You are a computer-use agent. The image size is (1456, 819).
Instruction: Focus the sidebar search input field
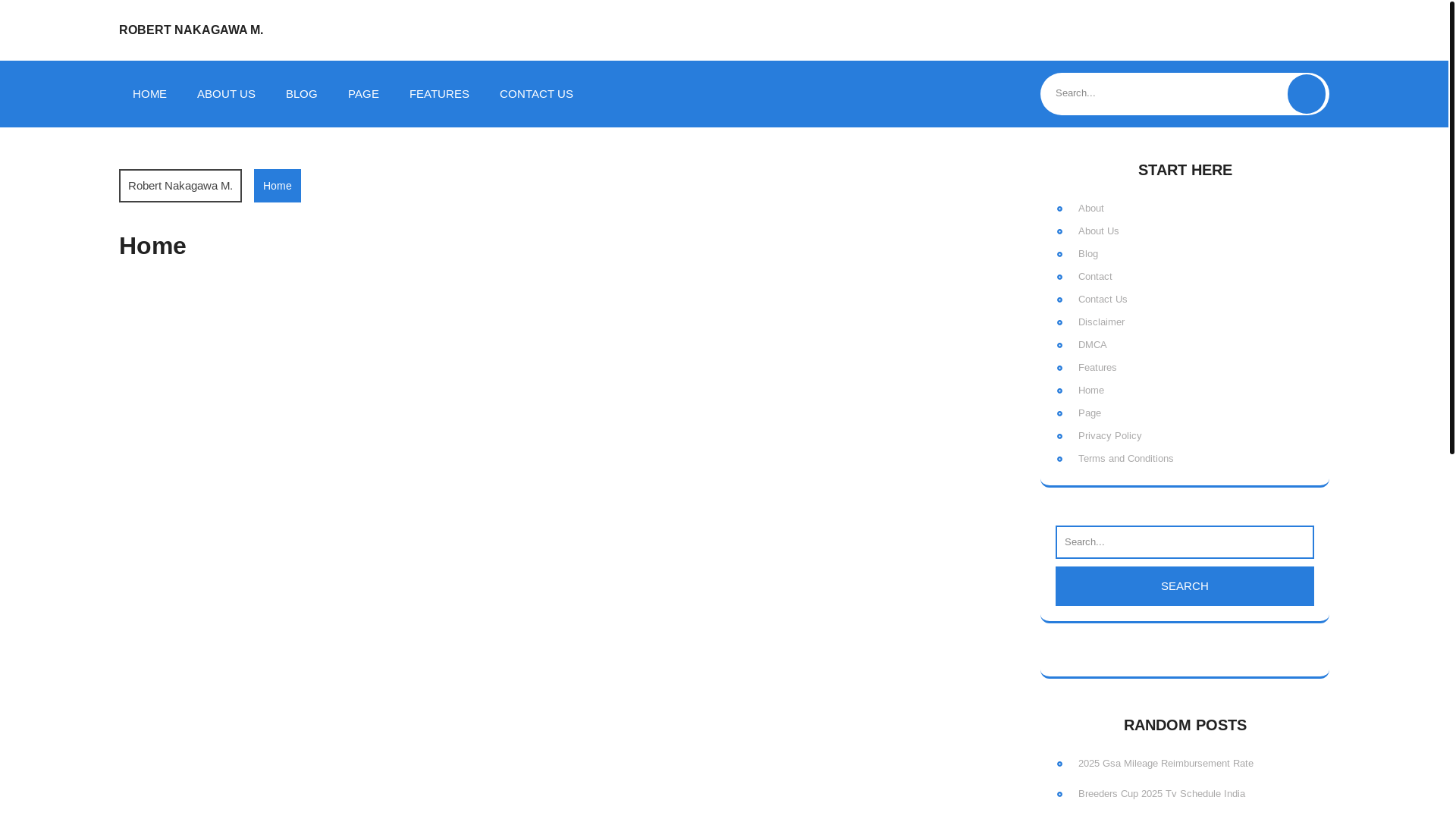click(x=1185, y=542)
